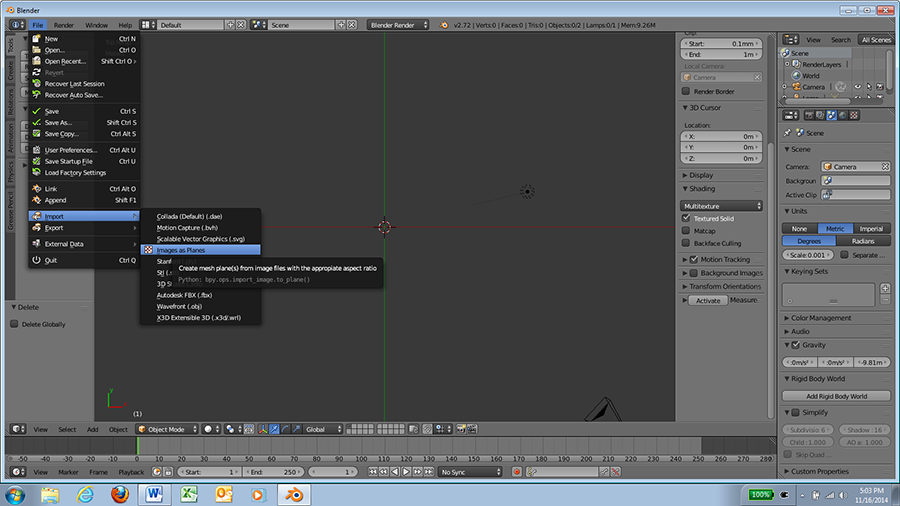The width and height of the screenshot is (900, 506).
Task: Click the OpenGL render animation icon
Action: (x=472, y=429)
